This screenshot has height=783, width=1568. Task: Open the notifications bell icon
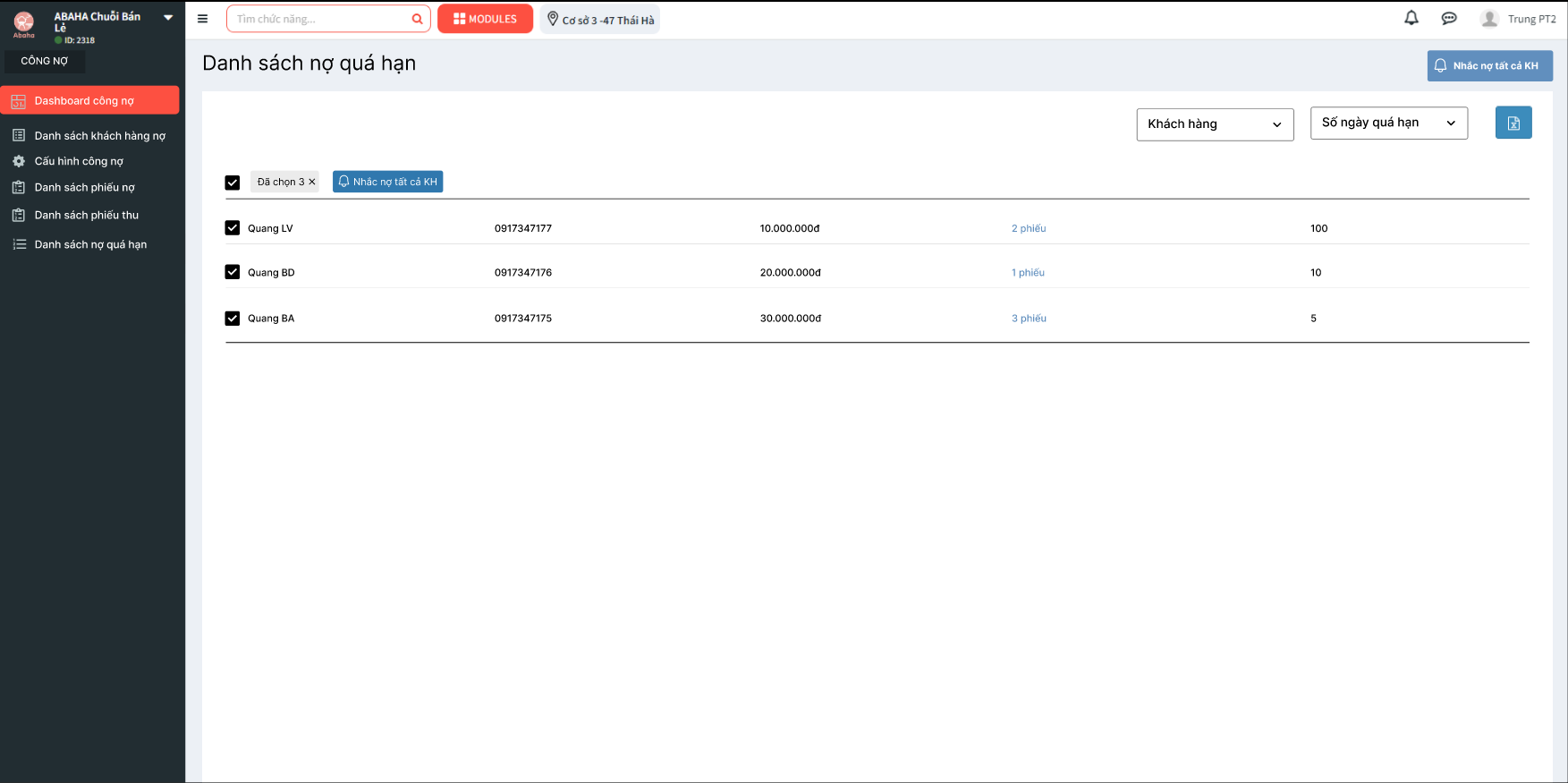1411,18
